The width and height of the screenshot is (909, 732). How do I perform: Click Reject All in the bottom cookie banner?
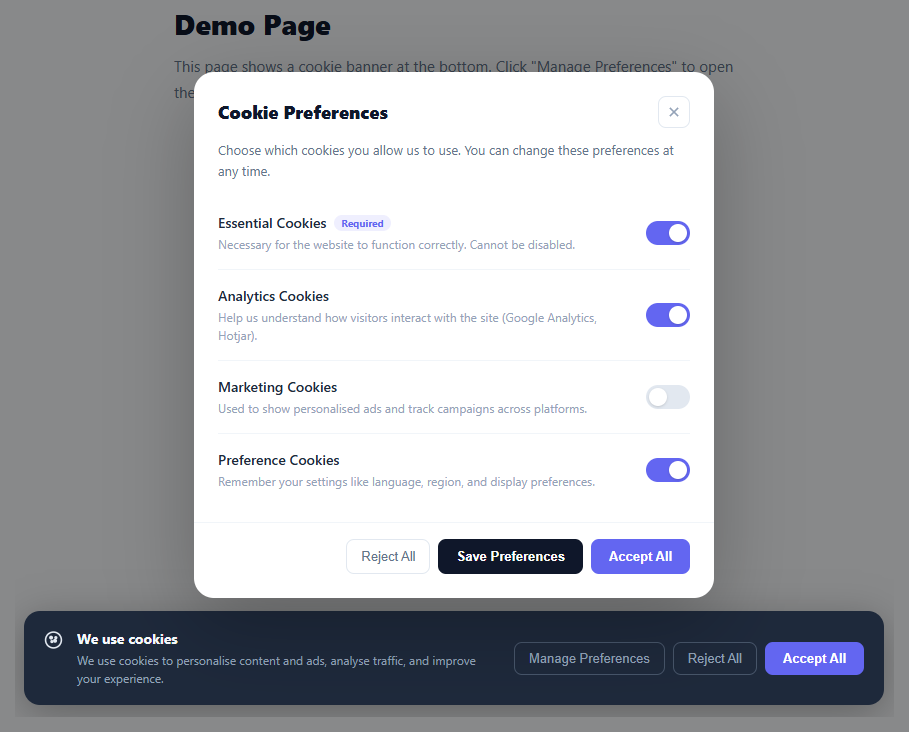(x=714, y=658)
